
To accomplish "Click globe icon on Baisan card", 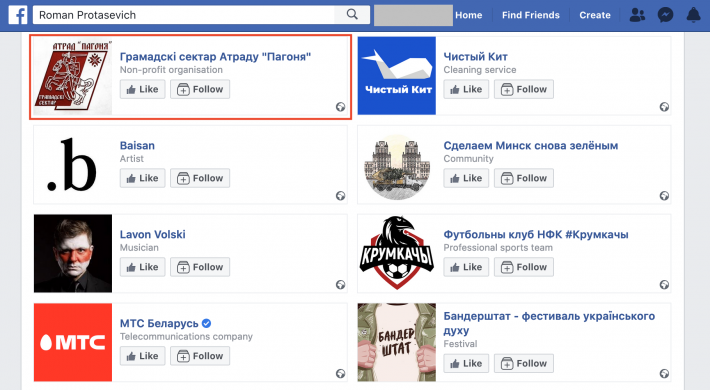I will click(341, 196).
